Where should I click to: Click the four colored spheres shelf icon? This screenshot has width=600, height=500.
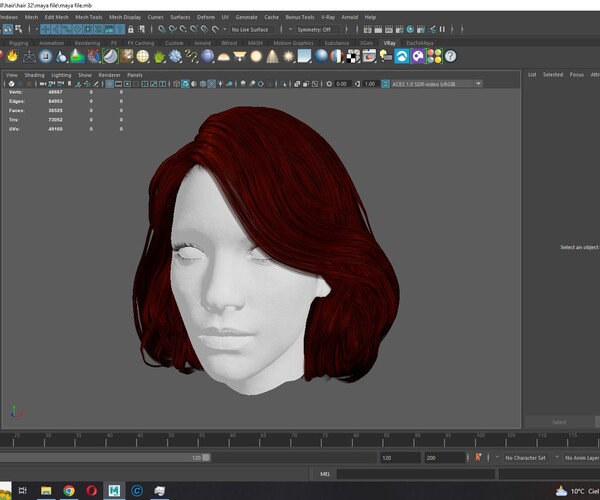(x=434, y=56)
